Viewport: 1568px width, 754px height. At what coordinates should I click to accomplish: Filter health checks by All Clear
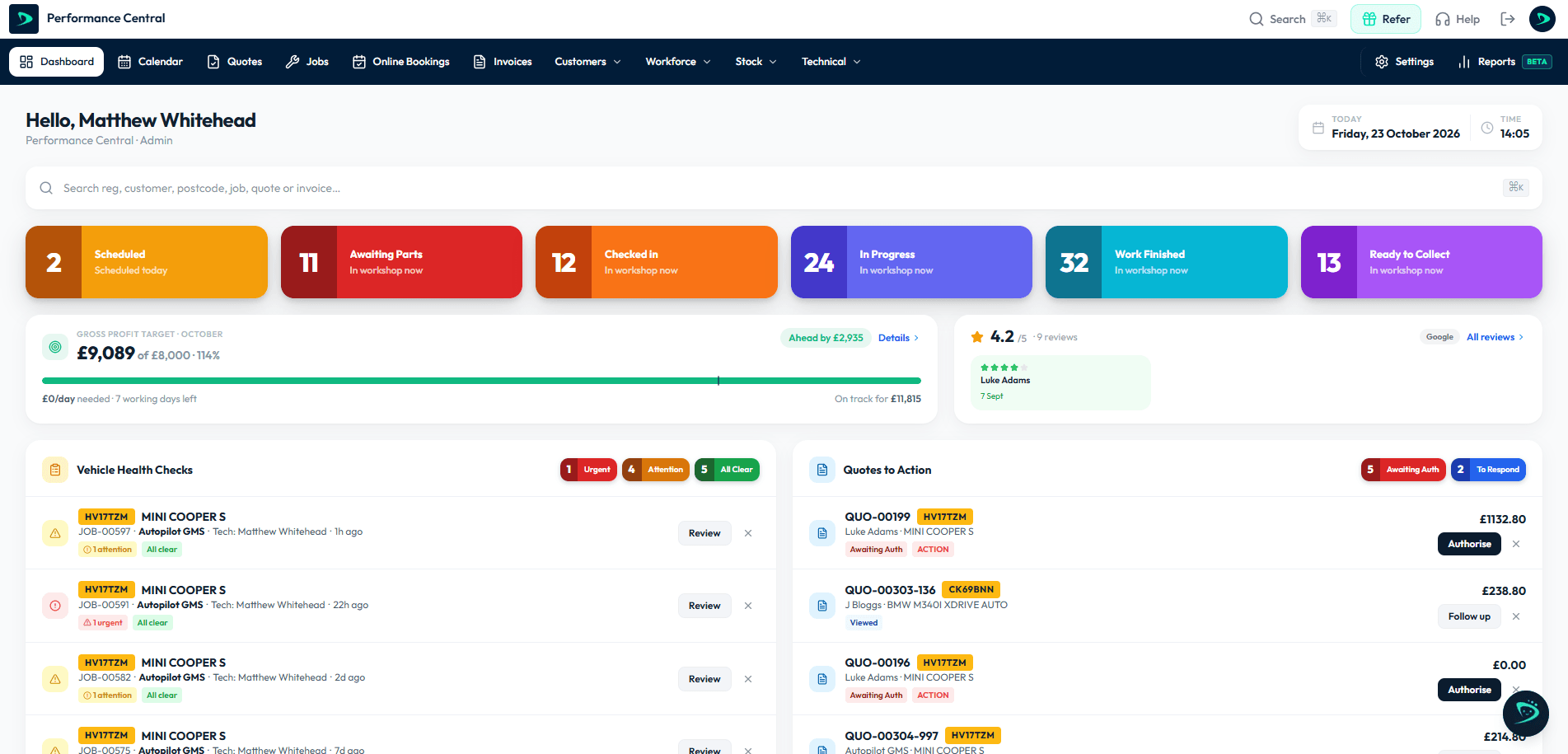727,470
